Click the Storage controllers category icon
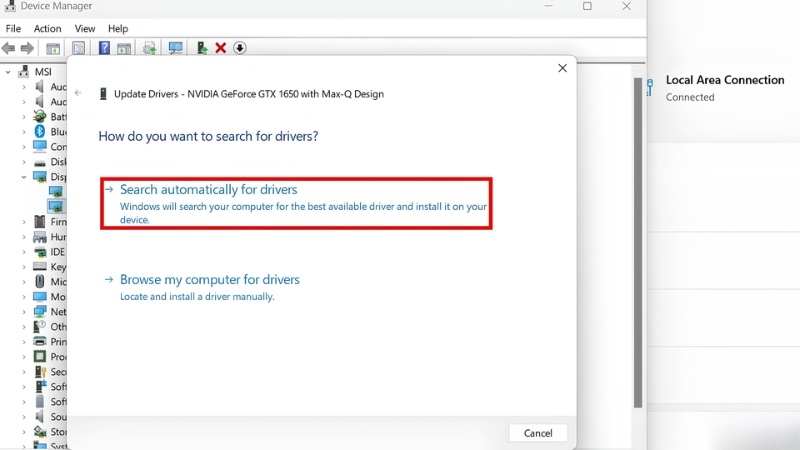This screenshot has height=450, width=800. 40,432
